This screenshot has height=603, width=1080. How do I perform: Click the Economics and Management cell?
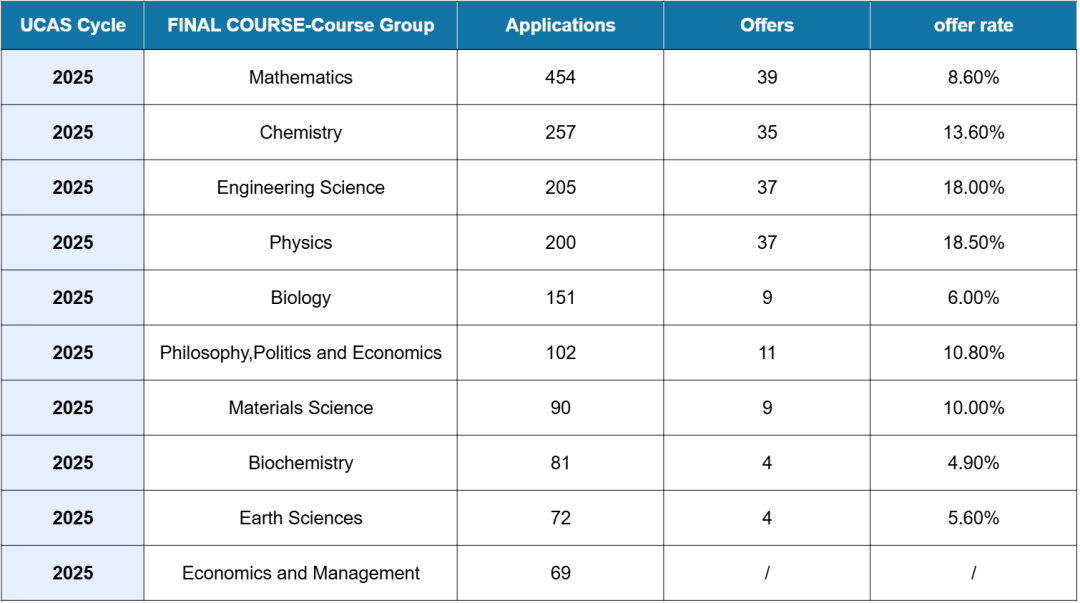pos(301,572)
